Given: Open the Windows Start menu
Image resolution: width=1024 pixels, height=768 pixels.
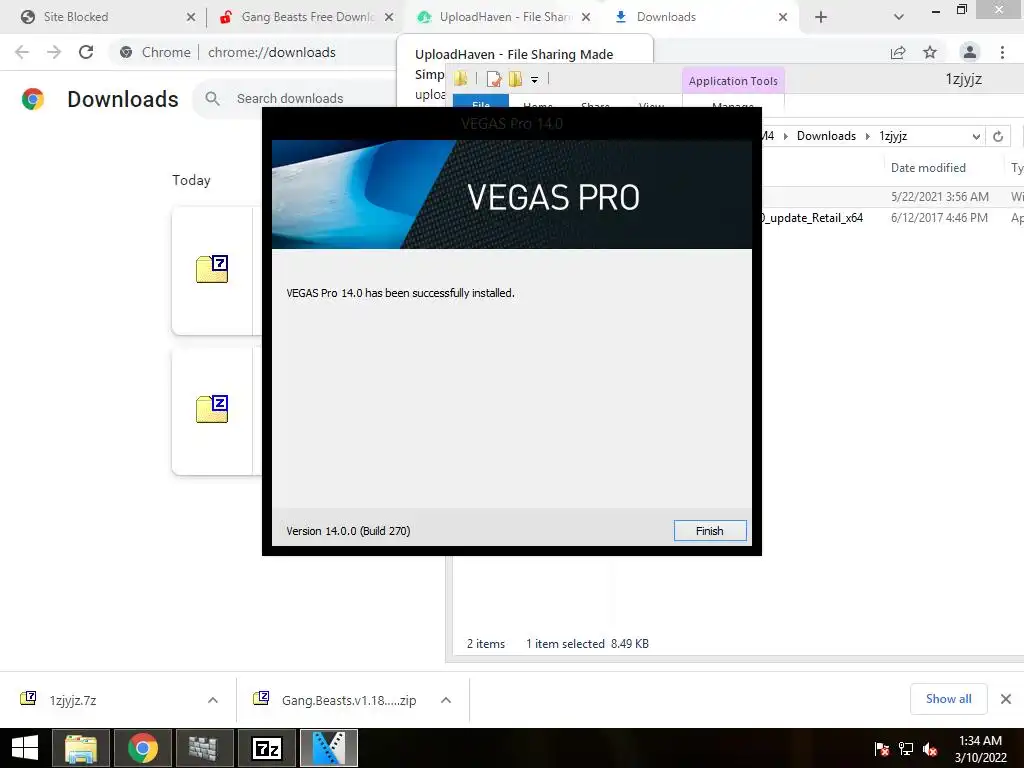Looking at the screenshot, I should pos(25,748).
